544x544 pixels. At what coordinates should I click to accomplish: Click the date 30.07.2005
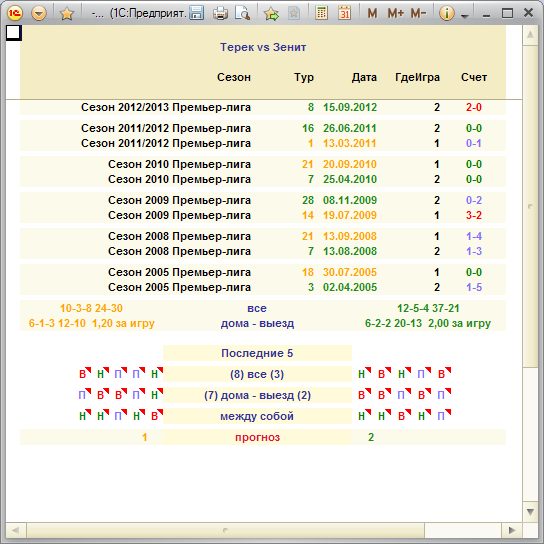pyautogui.click(x=350, y=272)
